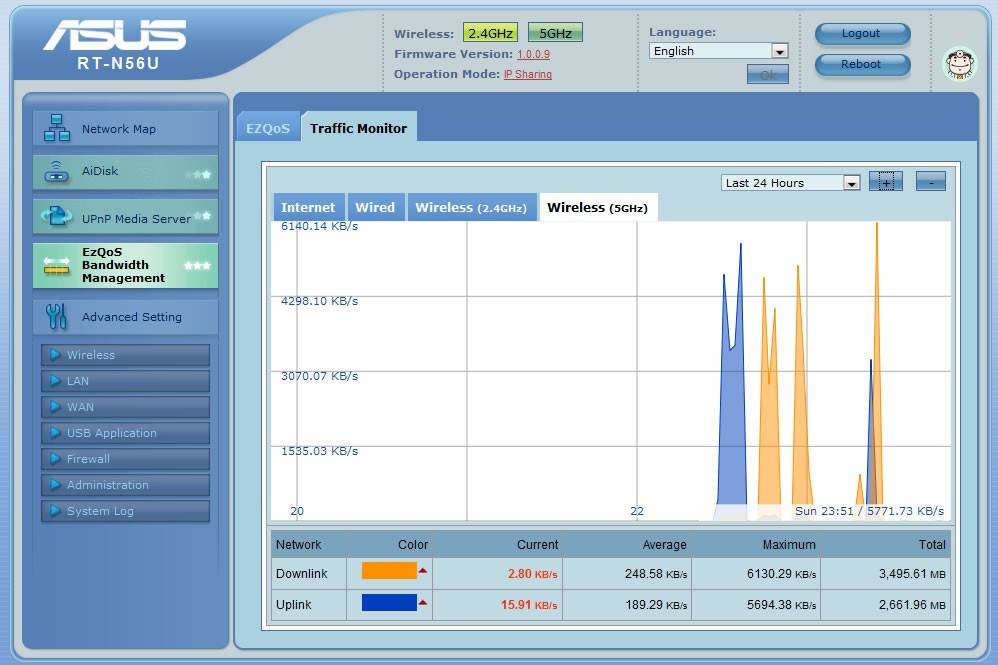Switch to the Wired traffic tab
The image size is (998, 665).
[375, 207]
